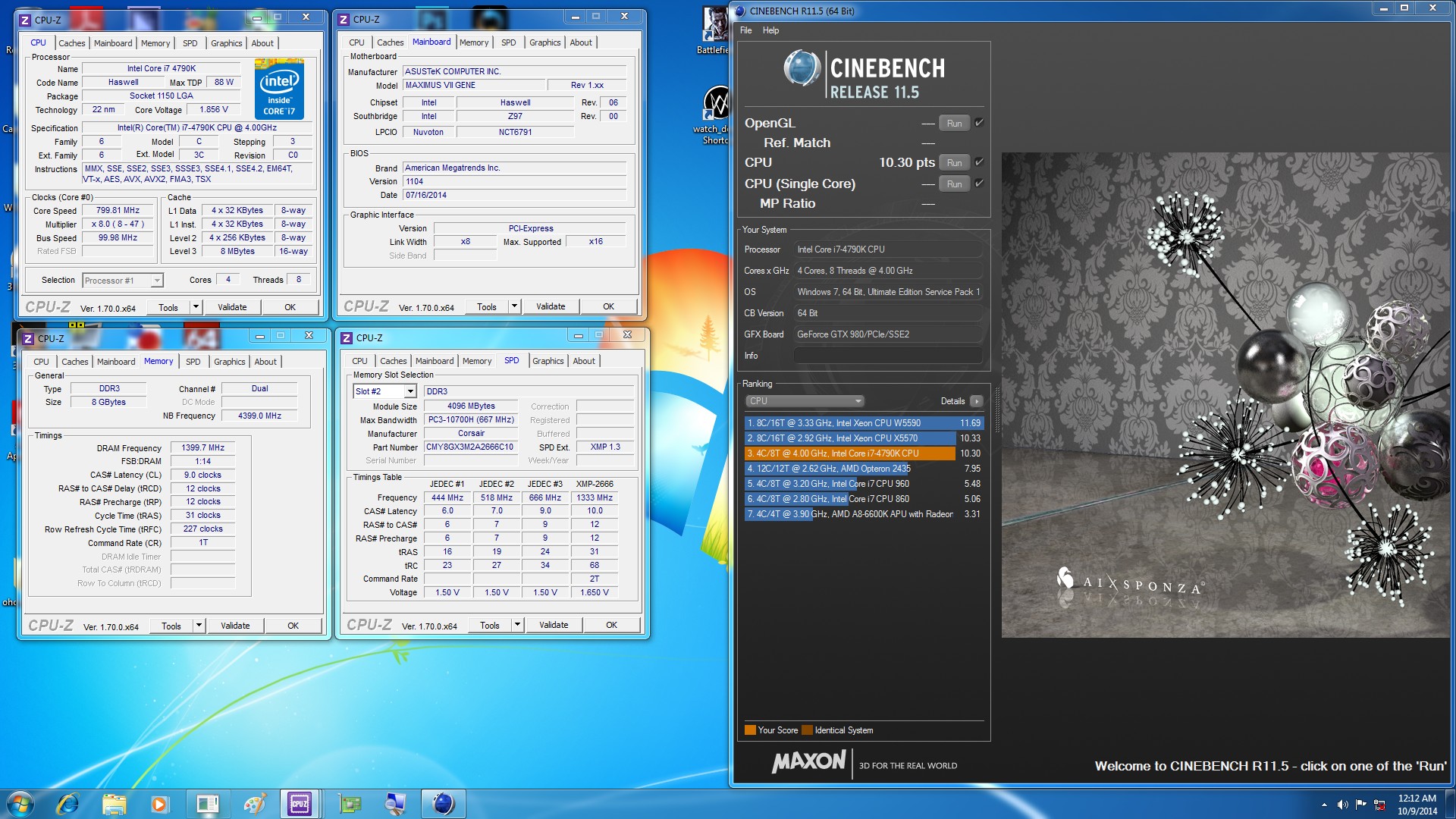
Task: Expand Tools dropdown arrow in SPD window
Action: (517, 625)
